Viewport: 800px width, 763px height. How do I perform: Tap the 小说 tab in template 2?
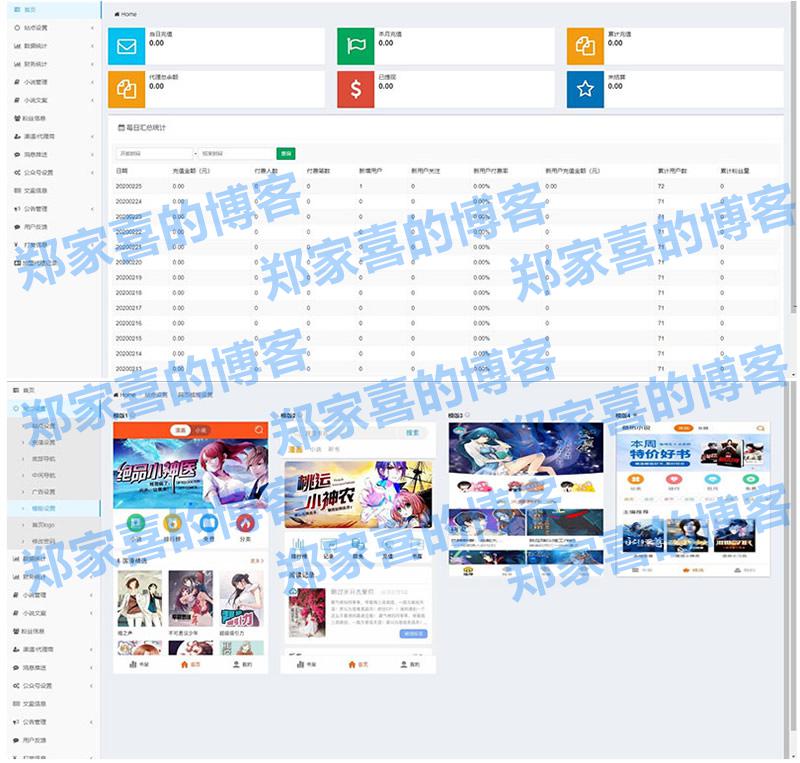(x=316, y=449)
